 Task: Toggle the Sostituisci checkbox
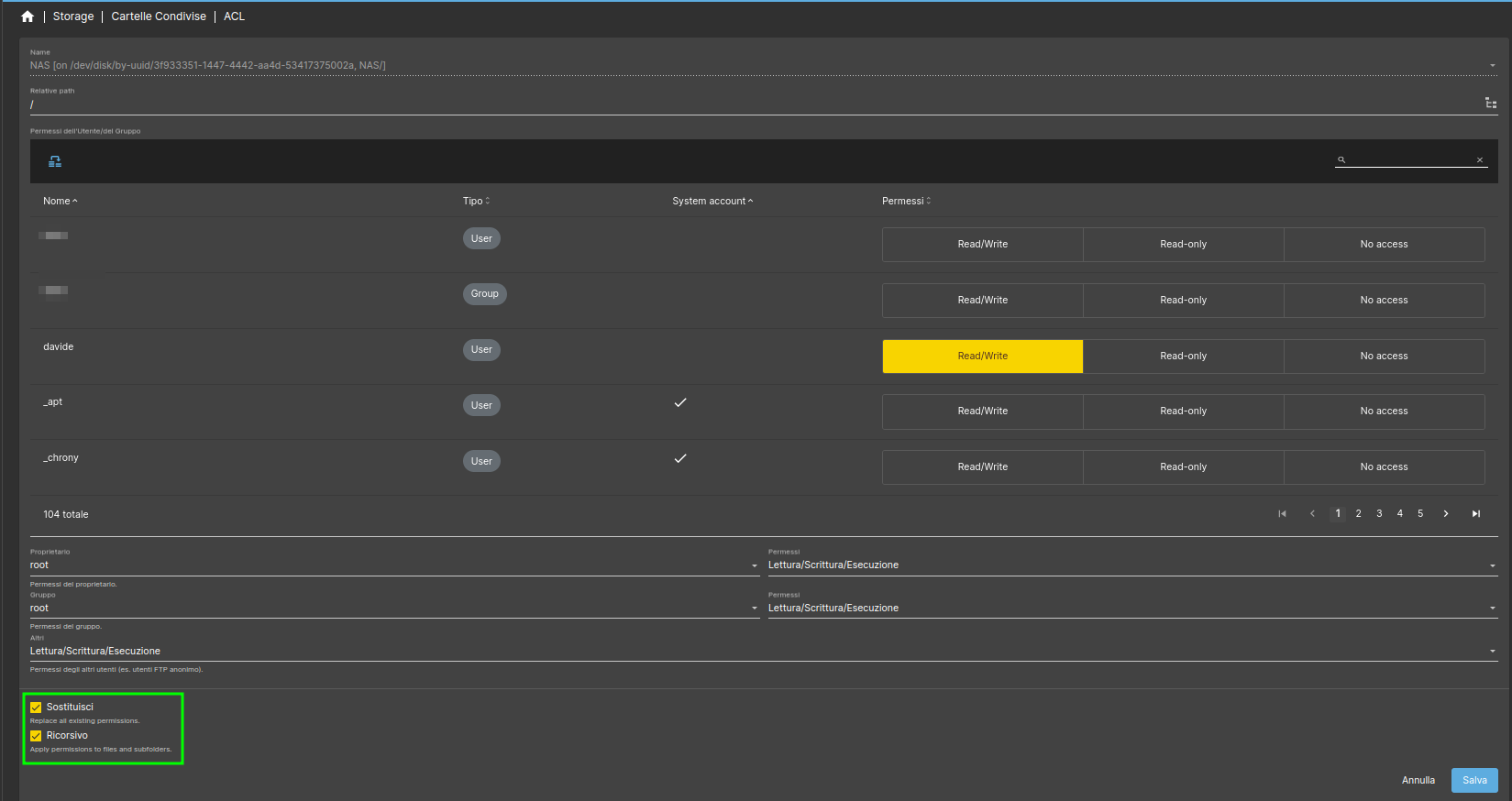pos(36,708)
